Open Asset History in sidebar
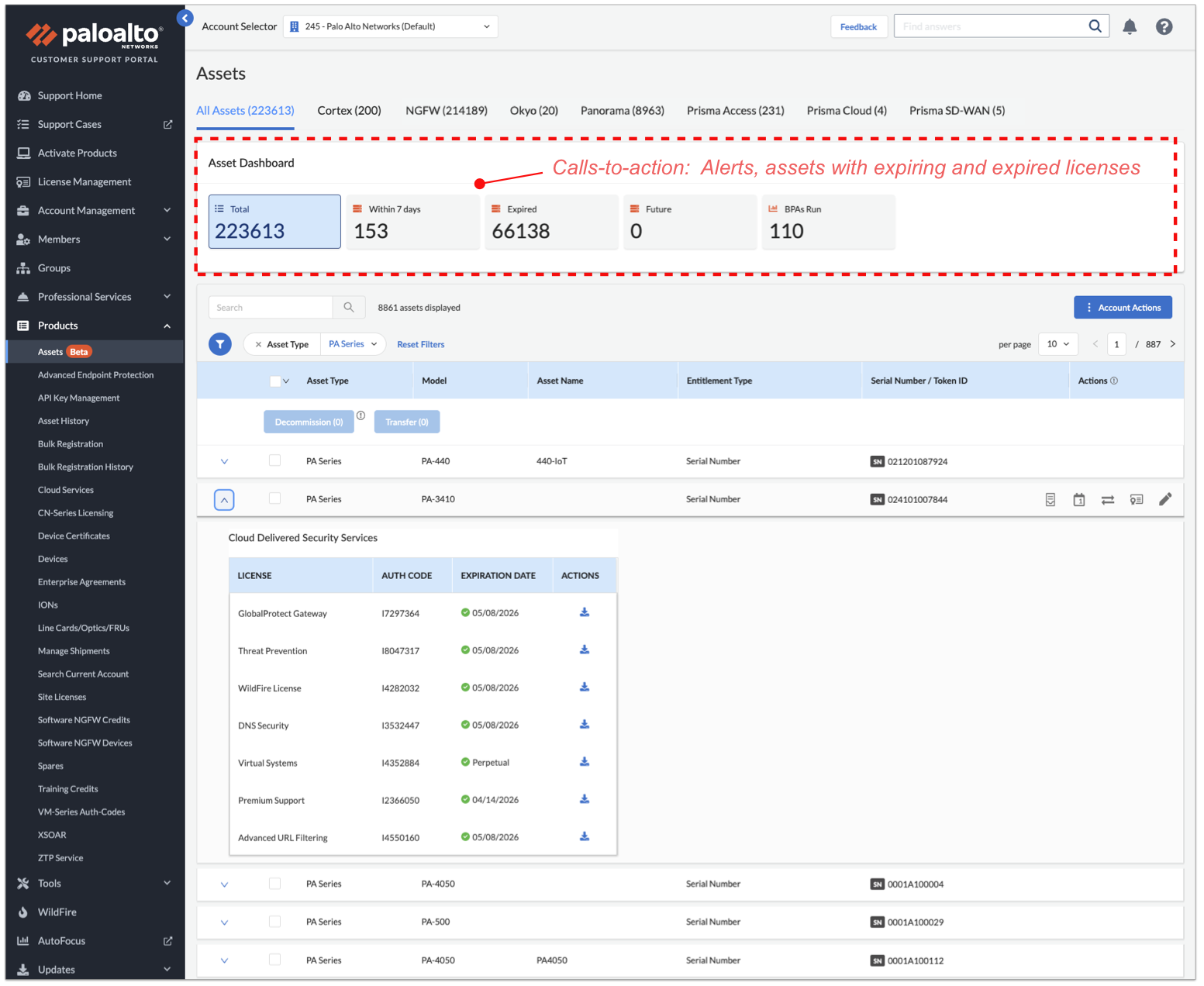This screenshot has height=986, width=1204. (64, 421)
